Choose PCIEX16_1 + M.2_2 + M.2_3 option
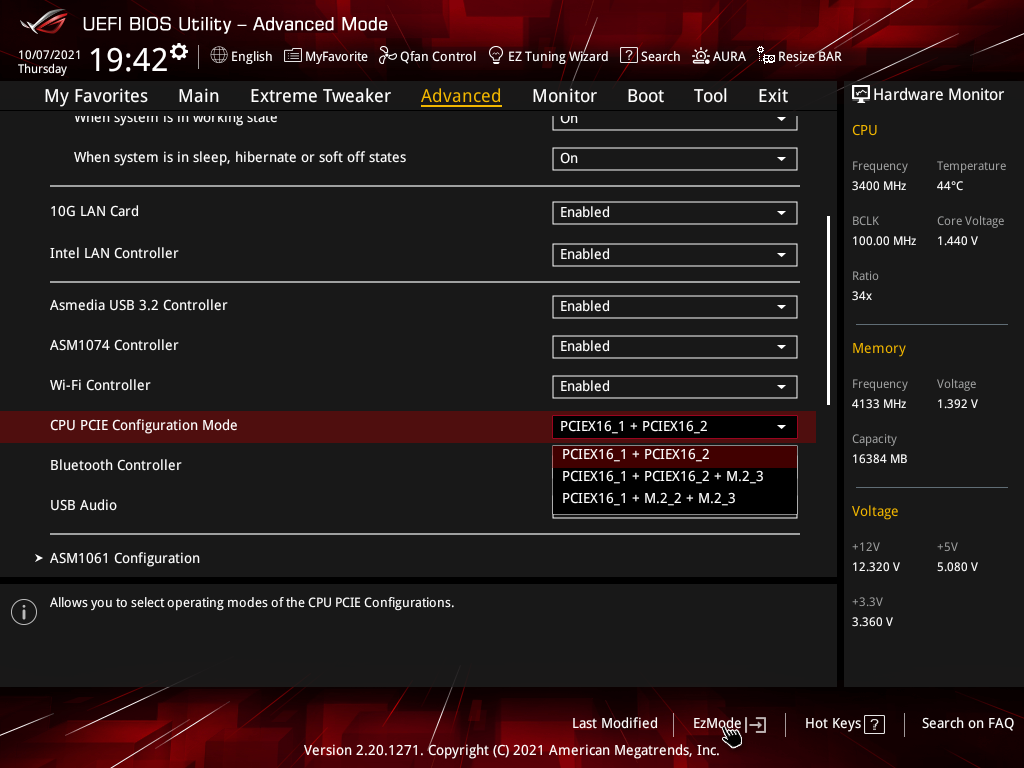Viewport: 1024px width, 768px height. 675,499
